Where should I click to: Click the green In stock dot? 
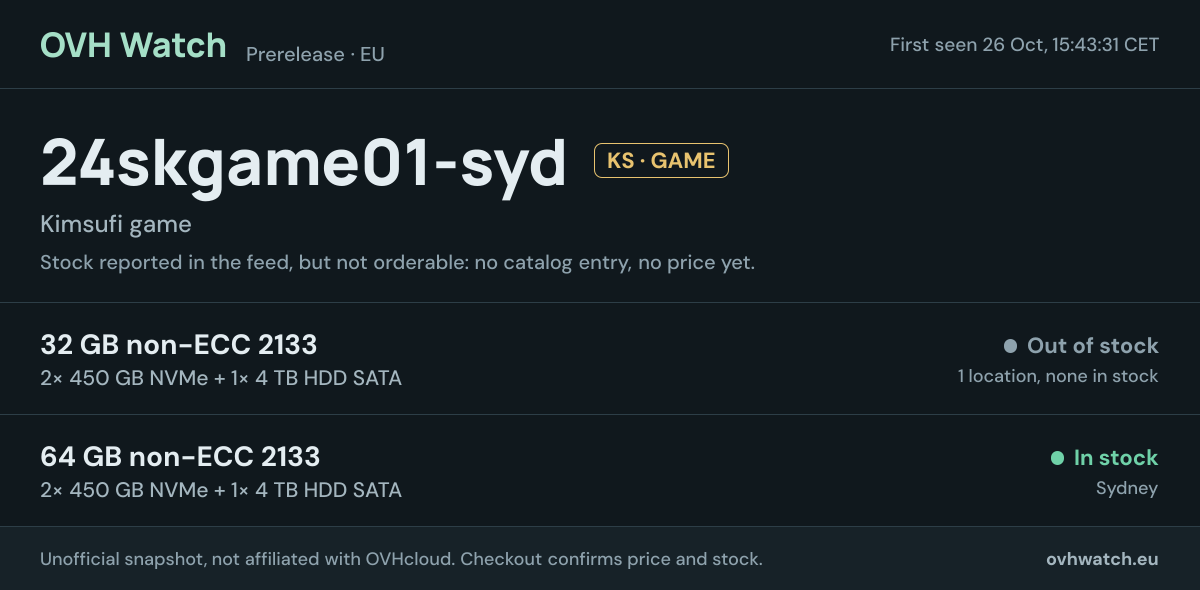point(1057,458)
